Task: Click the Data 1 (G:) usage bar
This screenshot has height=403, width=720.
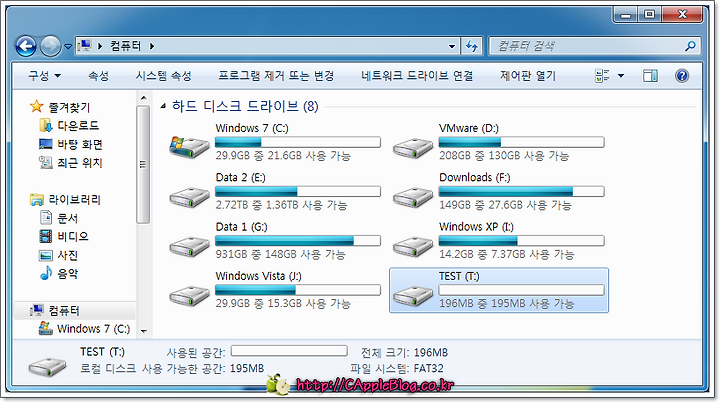Action: (x=298, y=241)
